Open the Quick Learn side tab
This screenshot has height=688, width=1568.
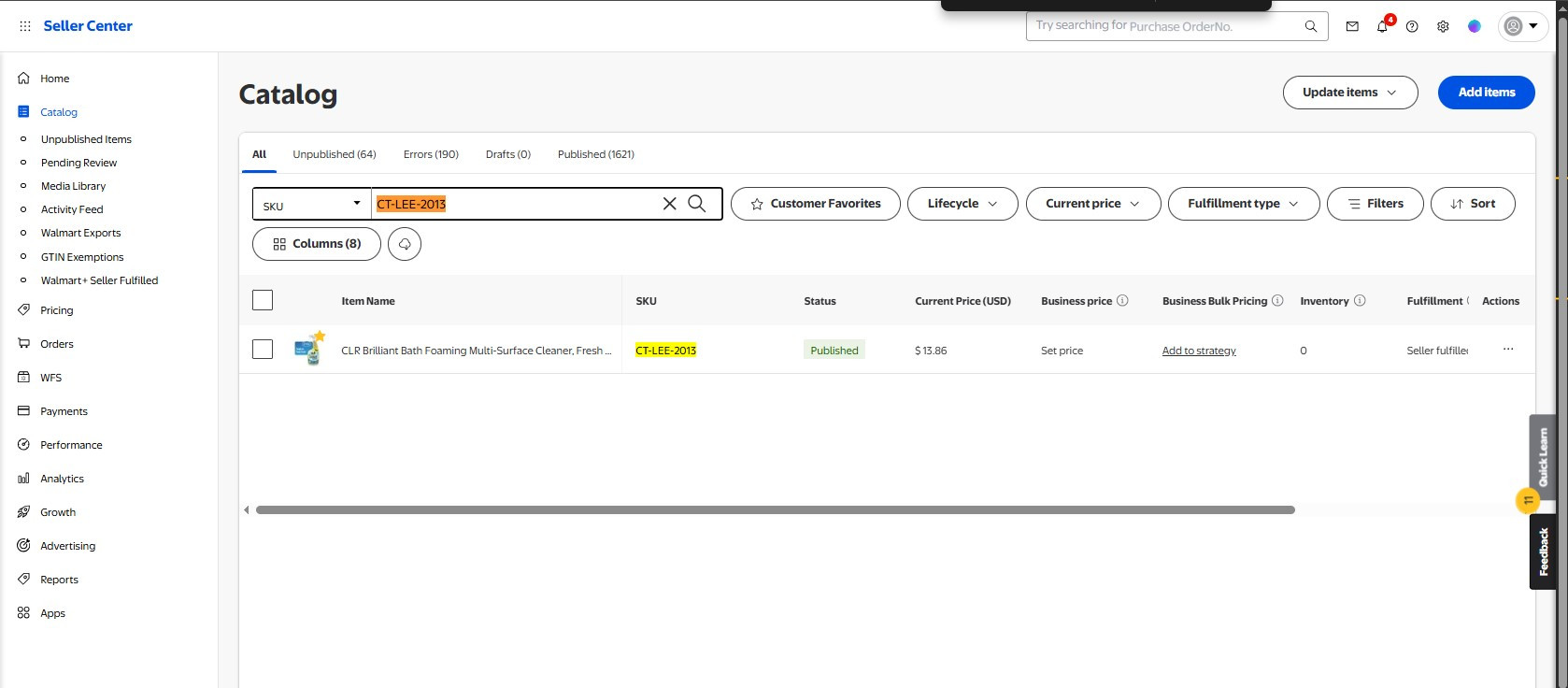1543,457
